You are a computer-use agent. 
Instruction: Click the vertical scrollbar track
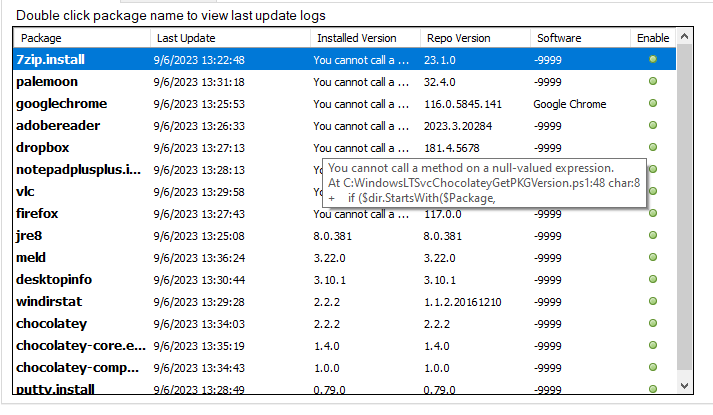pos(684,210)
